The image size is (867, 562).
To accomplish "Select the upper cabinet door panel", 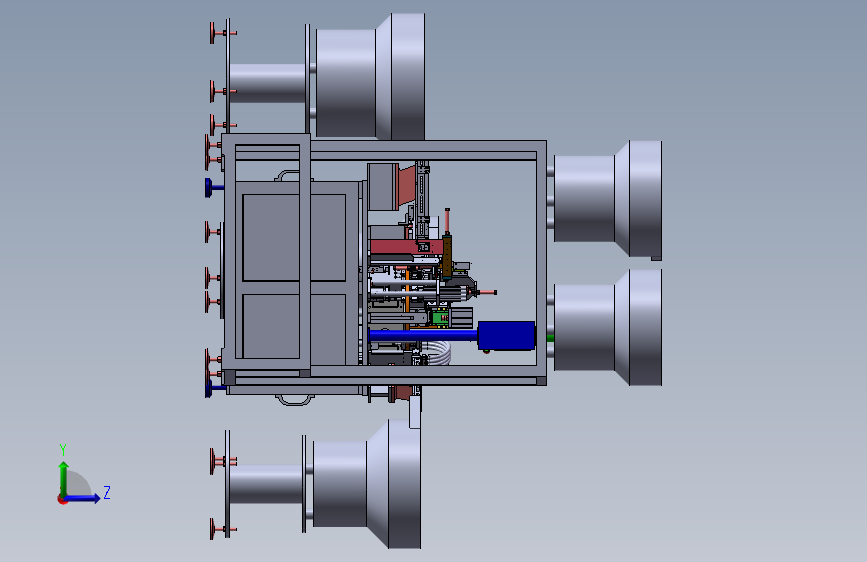I will [294, 237].
